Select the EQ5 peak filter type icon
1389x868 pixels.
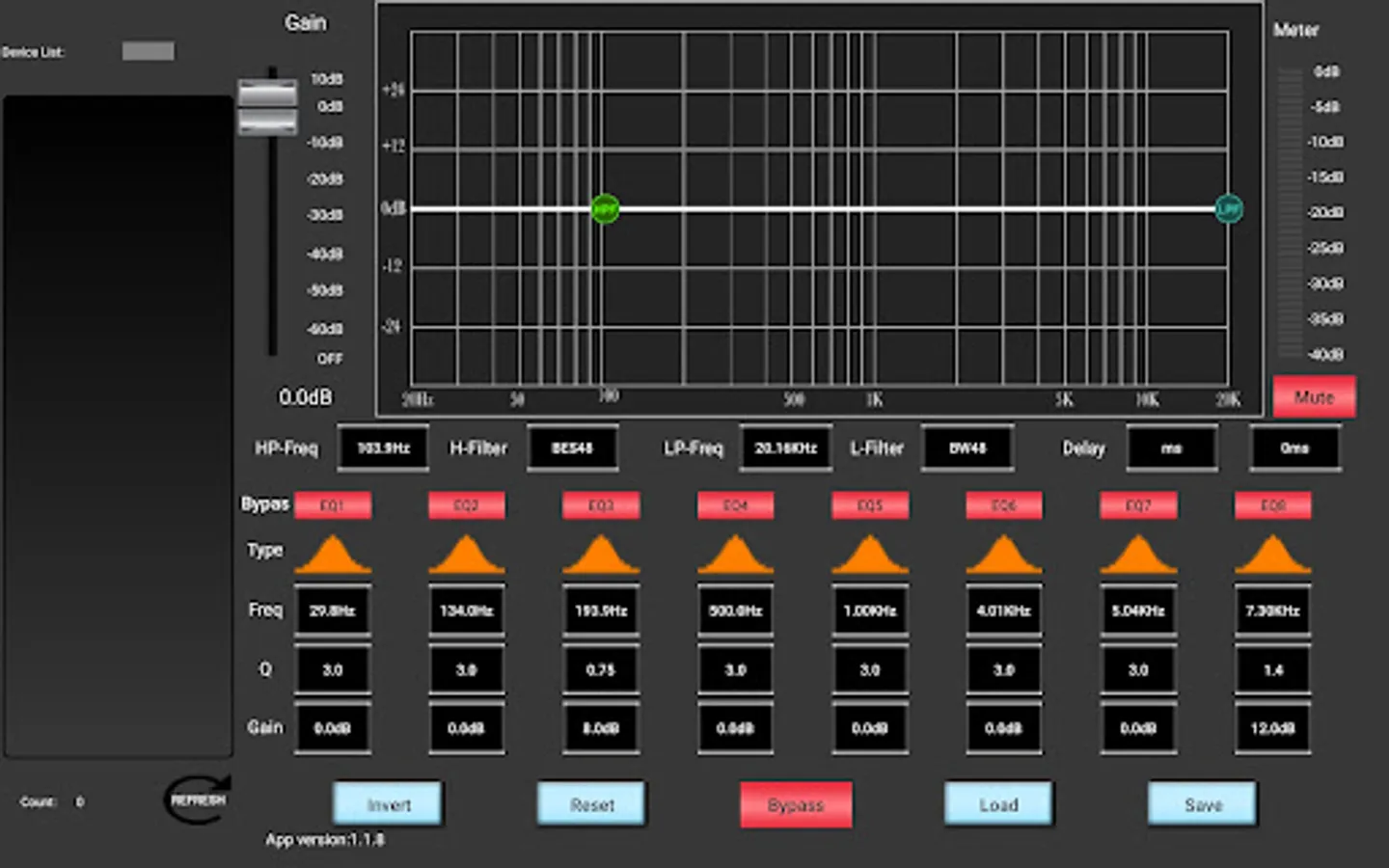[x=869, y=555]
